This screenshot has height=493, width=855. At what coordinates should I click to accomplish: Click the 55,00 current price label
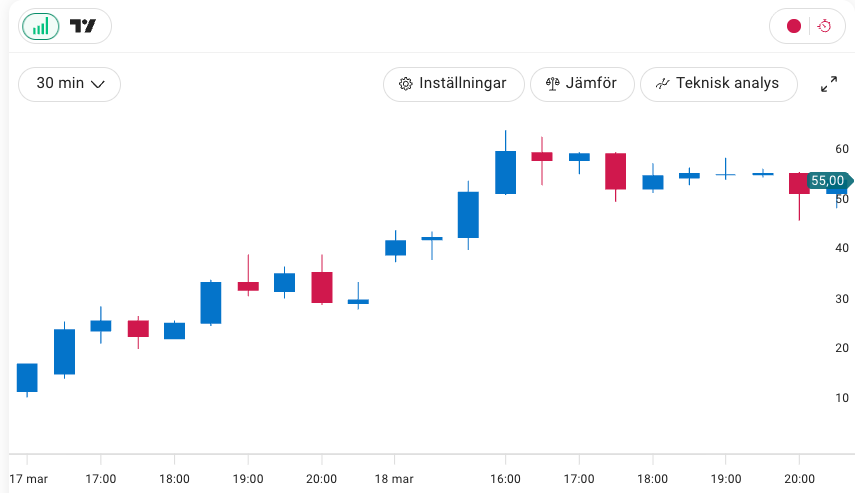828,181
